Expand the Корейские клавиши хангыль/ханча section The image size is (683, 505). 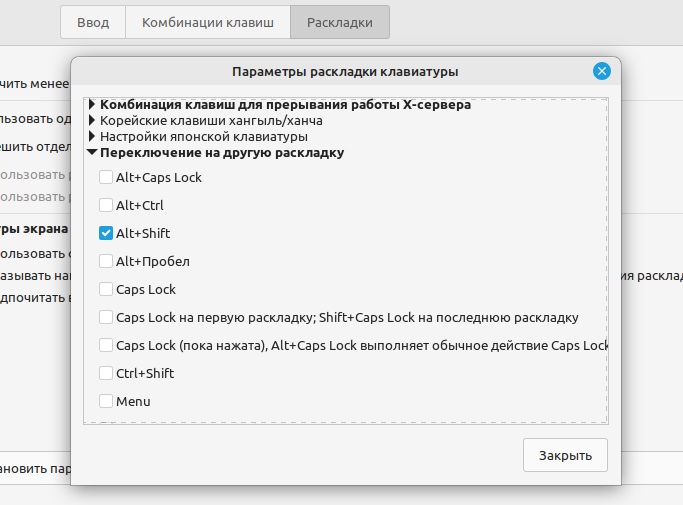(92, 120)
